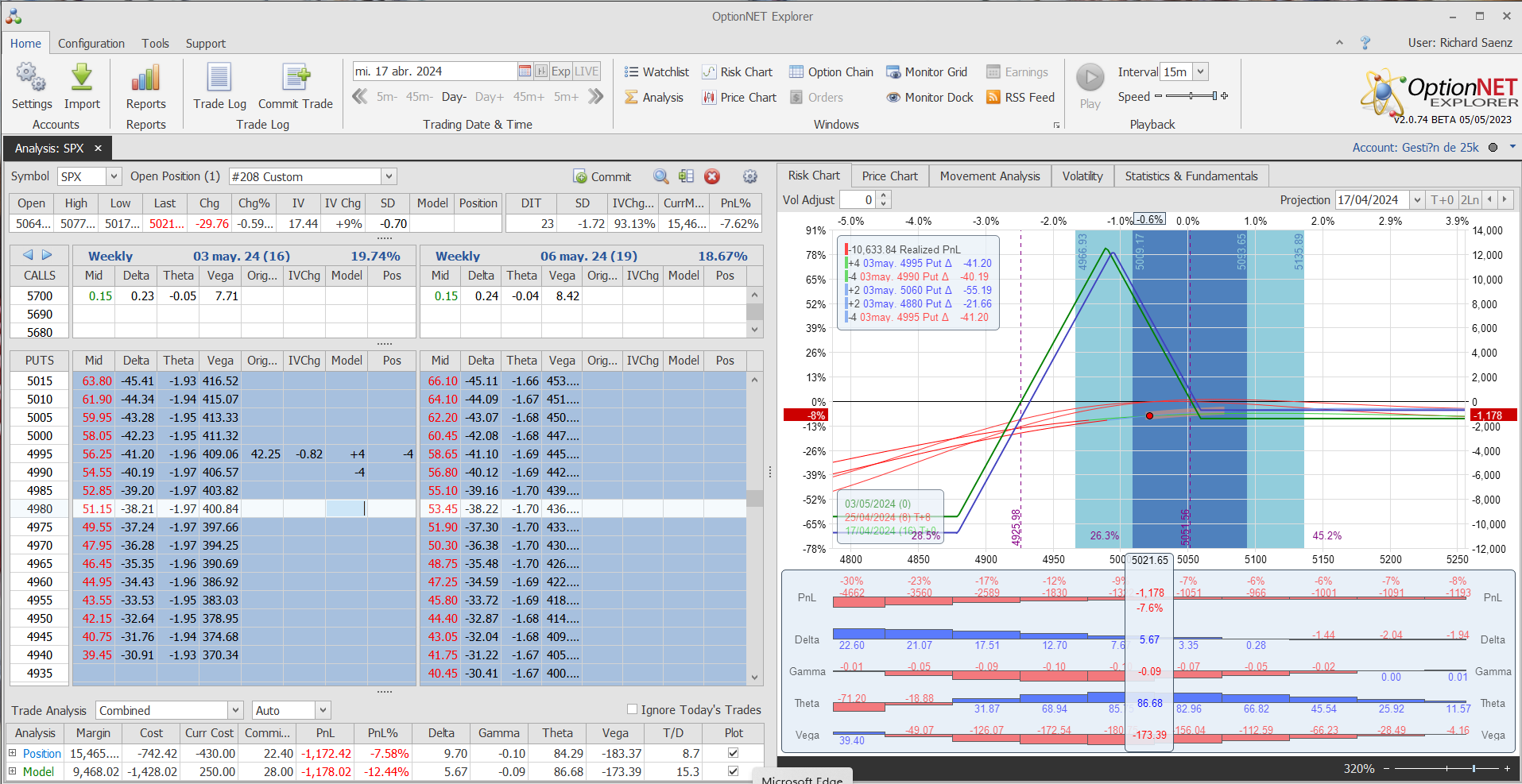Image resolution: width=1522 pixels, height=784 pixels.
Task: Open the Reports bar chart icon
Action: pyautogui.click(x=145, y=79)
